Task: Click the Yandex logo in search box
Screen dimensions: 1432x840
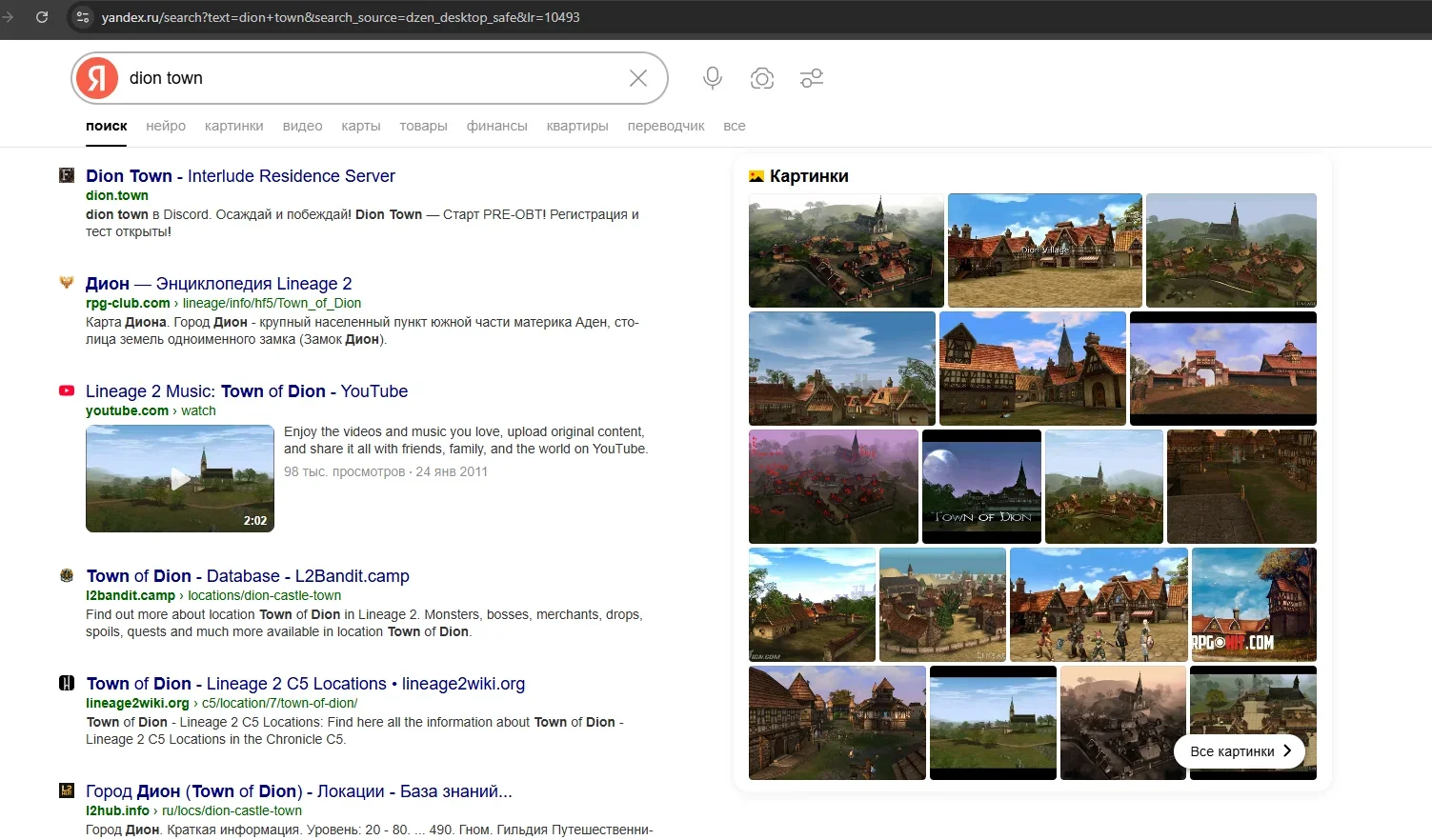Action: (x=97, y=78)
